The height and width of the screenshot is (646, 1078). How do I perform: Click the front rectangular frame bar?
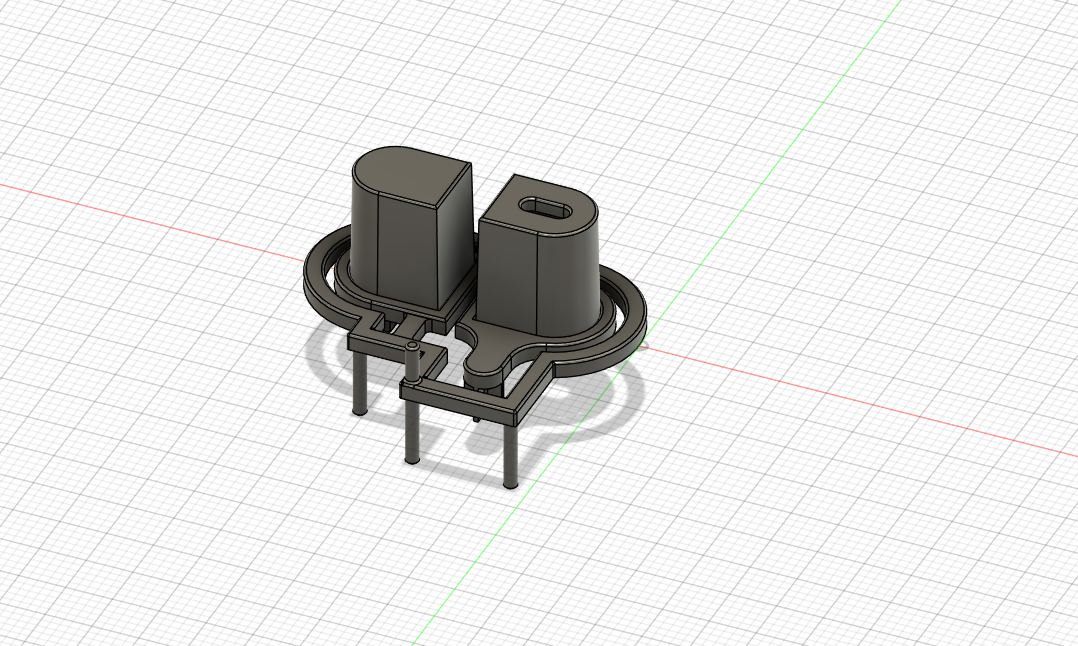coord(459,404)
